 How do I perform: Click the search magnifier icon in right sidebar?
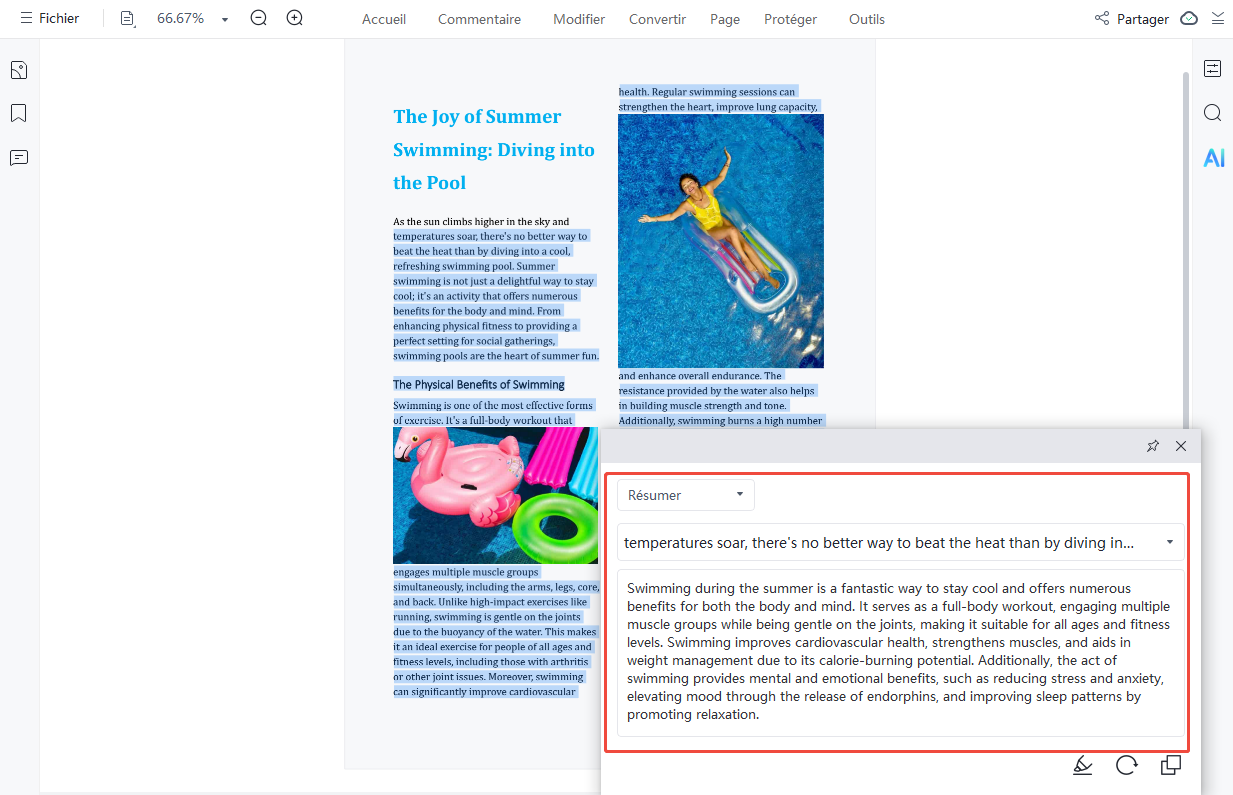point(1213,113)
